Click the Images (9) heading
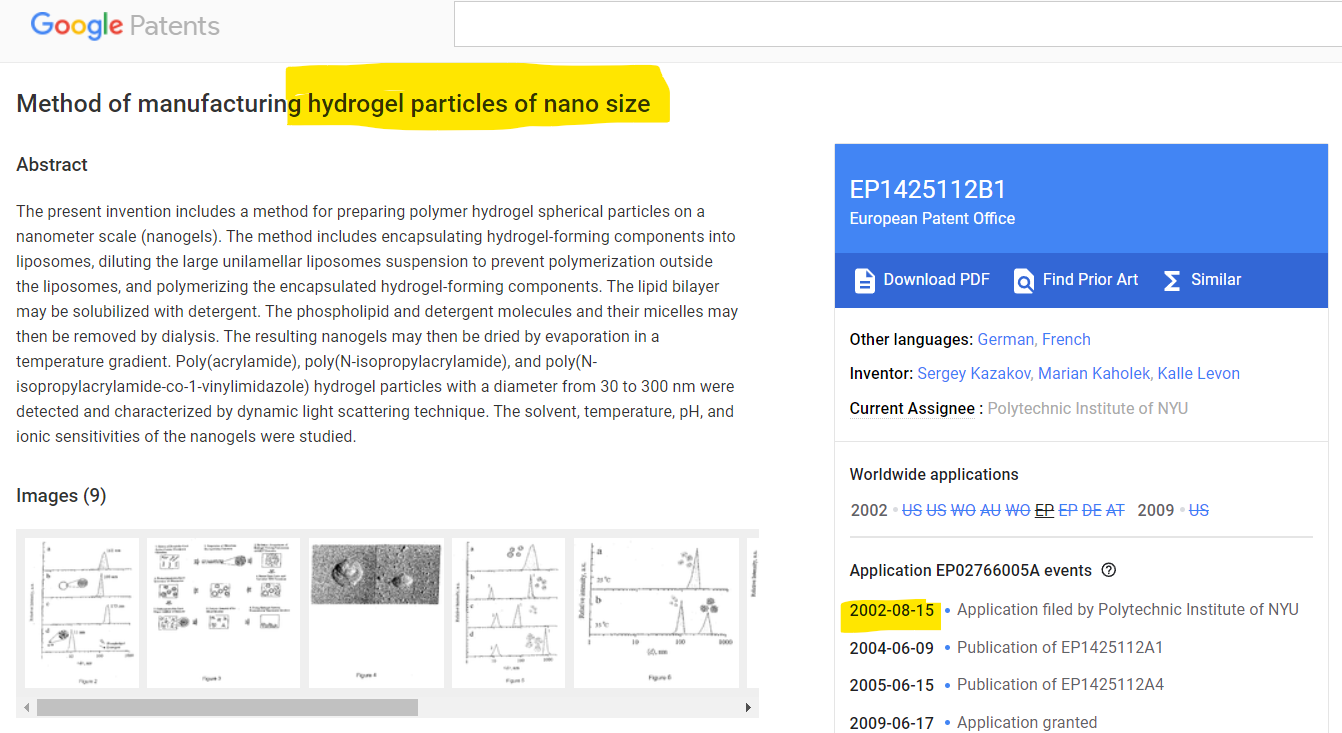Viewport: 1342px width, 733px height. [61, 496]
